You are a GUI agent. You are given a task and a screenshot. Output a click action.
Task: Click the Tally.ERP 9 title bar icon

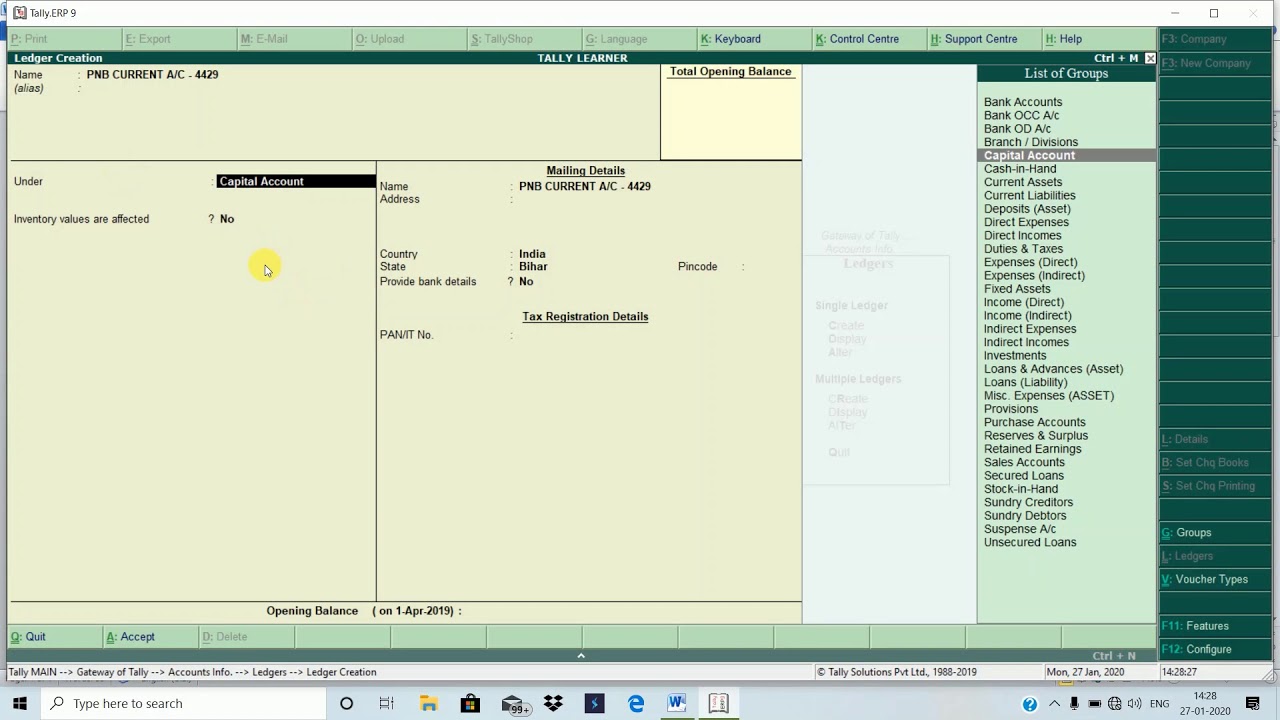pyautogui.click(x=19, y=13)
